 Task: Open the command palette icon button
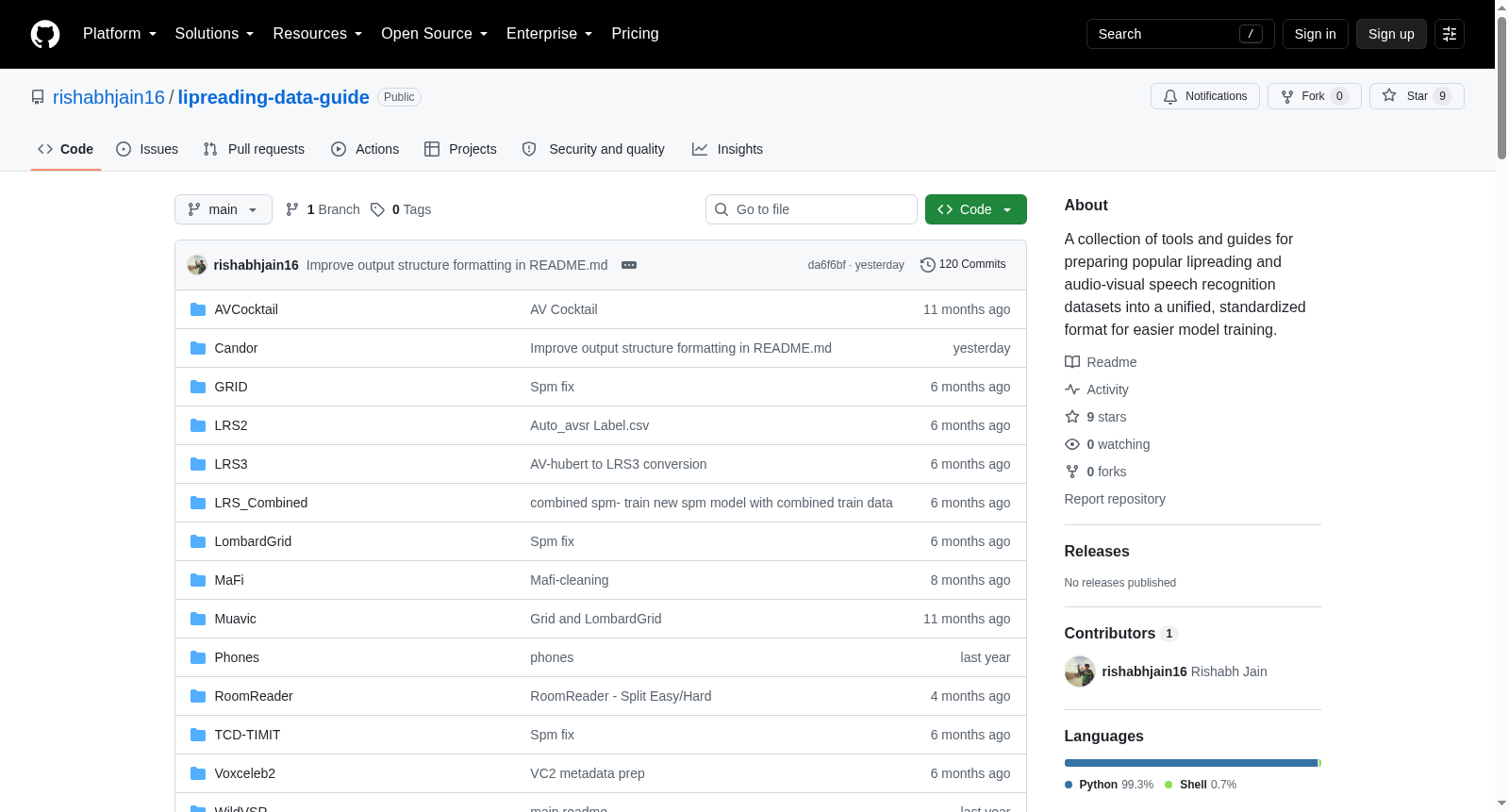(x=1450, y=34)
